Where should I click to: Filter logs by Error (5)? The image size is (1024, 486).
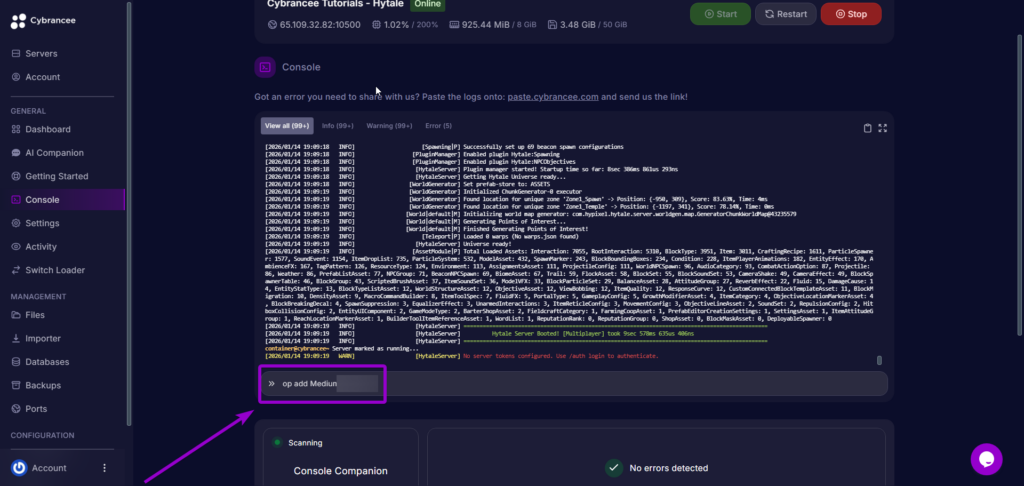tap(438, 125)
